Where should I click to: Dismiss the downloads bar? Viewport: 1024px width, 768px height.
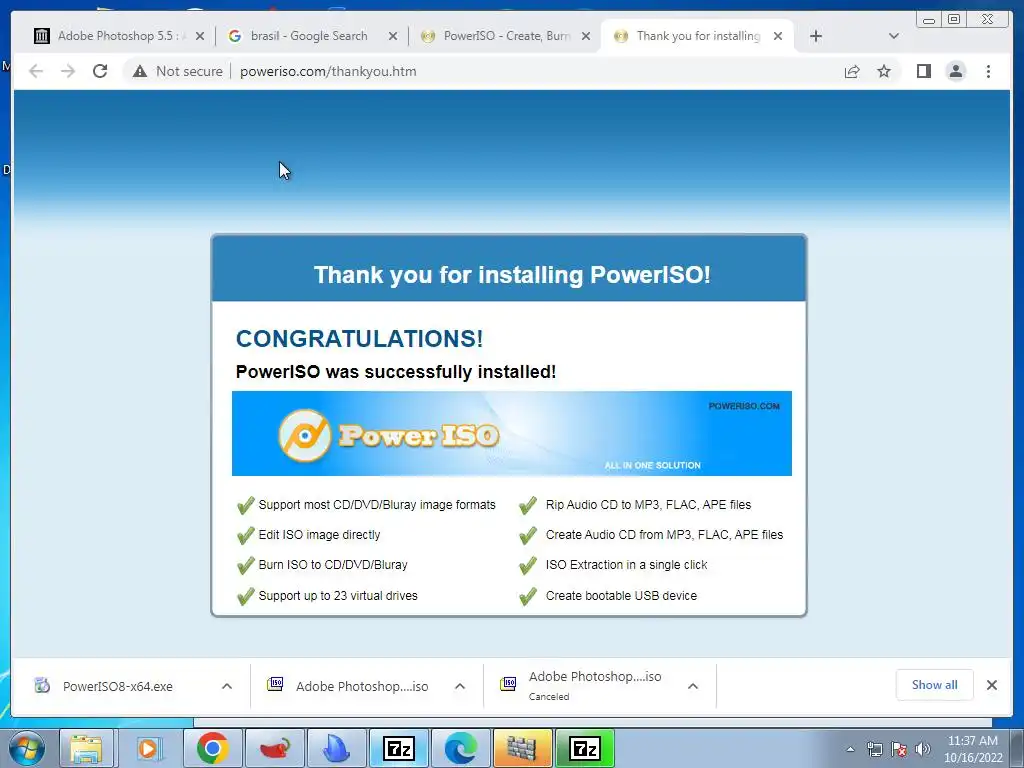[x=991, y=685]
